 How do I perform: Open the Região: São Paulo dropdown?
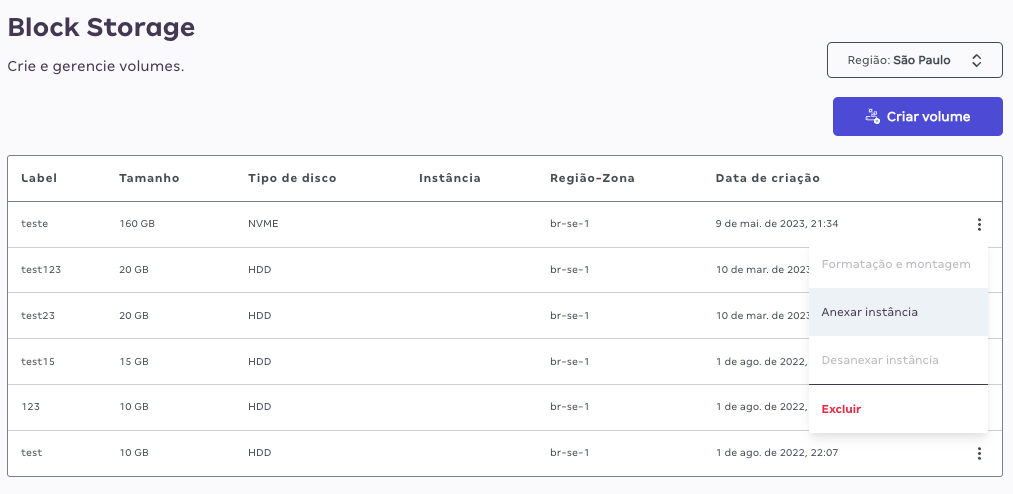click(x=914, y=60)
